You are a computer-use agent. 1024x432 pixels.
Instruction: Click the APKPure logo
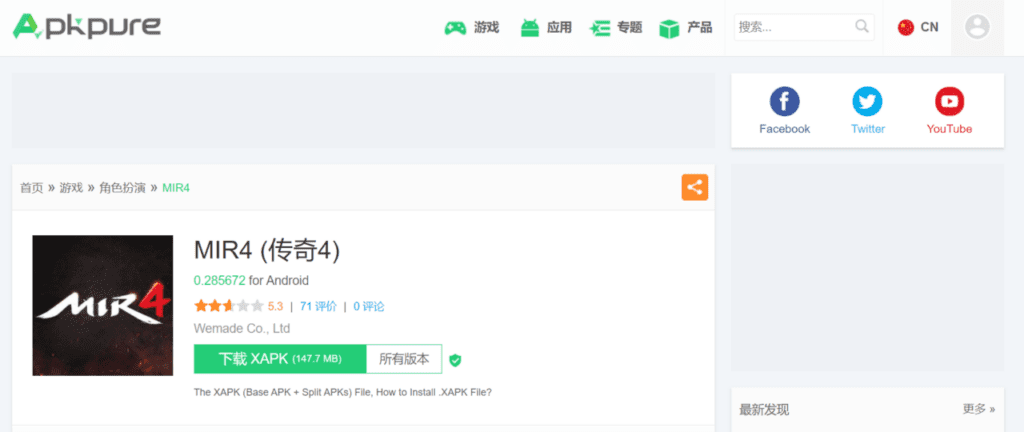click(87, 27)
